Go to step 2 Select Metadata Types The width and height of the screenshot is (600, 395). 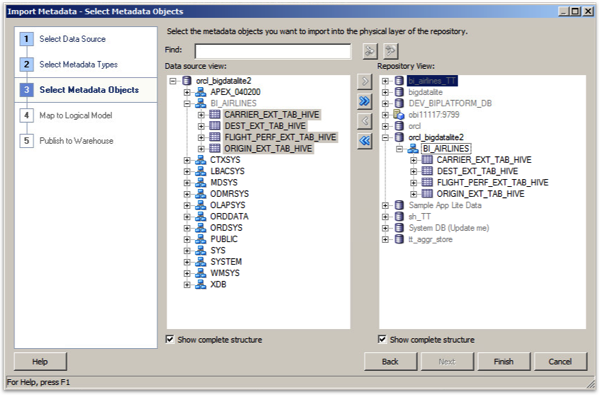(x=78, y=64)
